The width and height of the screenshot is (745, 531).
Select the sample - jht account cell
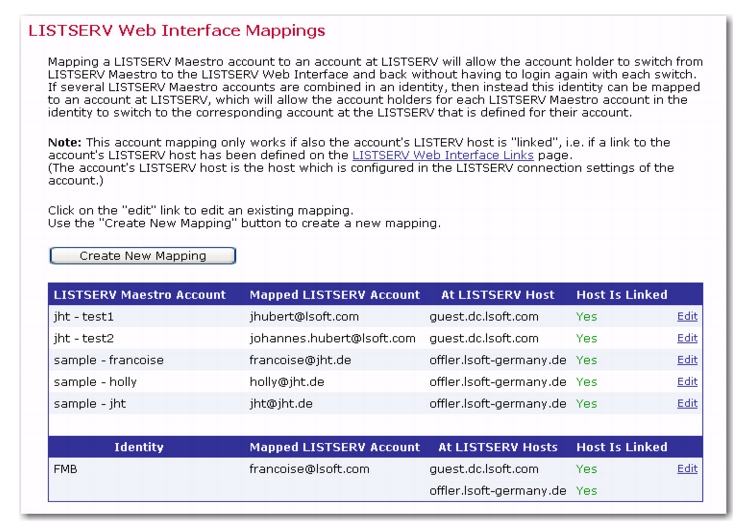(89, 404)
